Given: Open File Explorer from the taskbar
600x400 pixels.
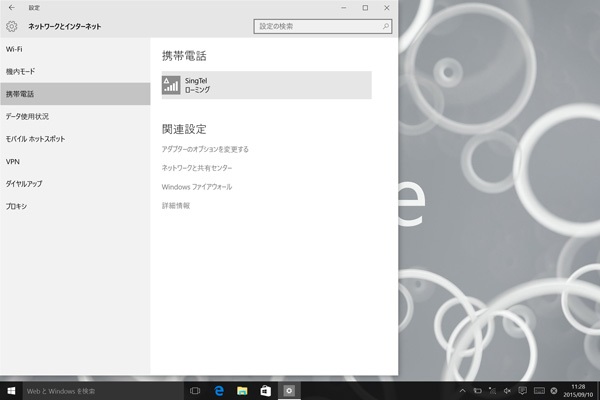Looking at the screenshot, I should [242, 391].
